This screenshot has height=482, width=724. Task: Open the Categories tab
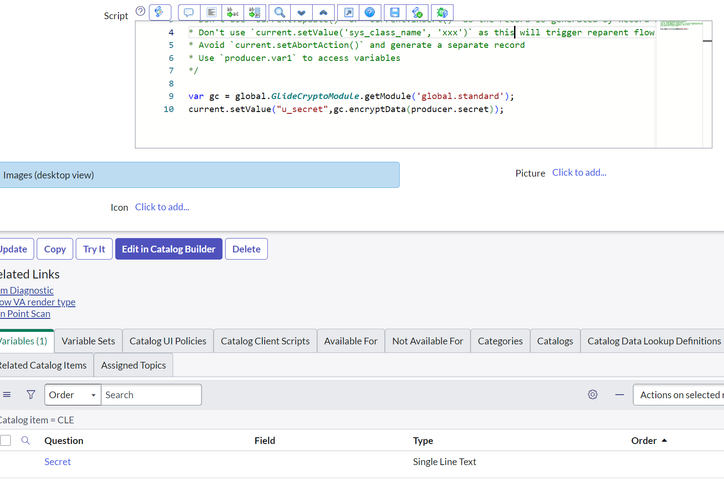500,341
